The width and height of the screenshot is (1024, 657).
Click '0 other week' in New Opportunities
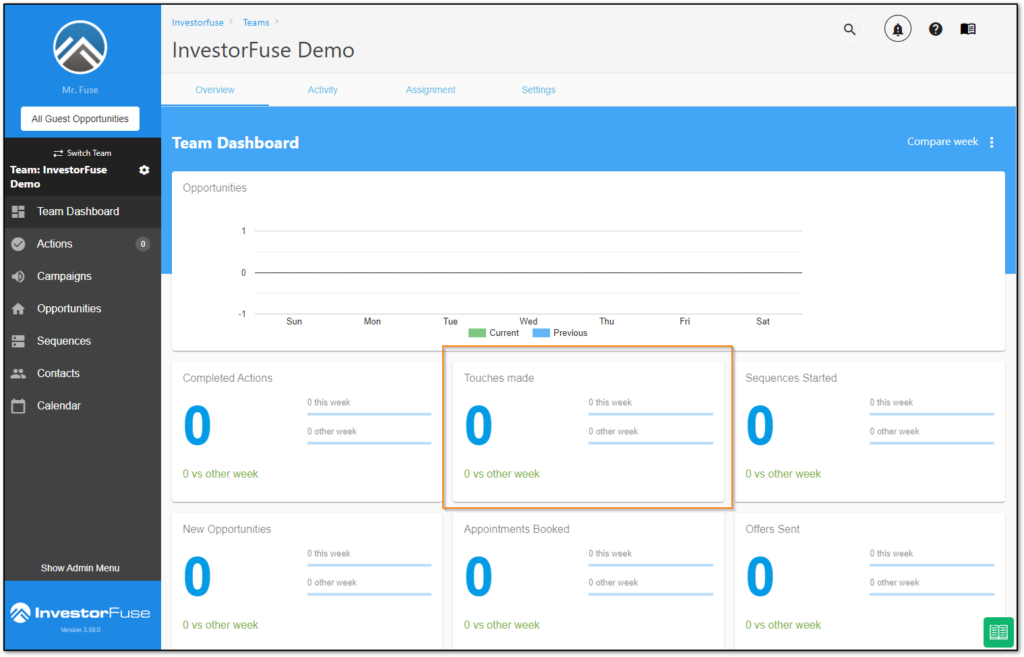point(332,583)
